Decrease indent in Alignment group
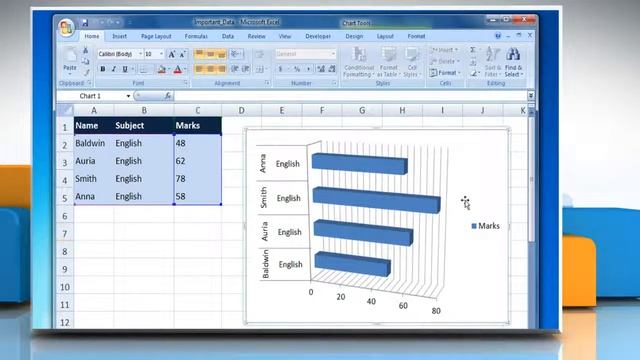This screenshot has width=640, height=360. 235,69
